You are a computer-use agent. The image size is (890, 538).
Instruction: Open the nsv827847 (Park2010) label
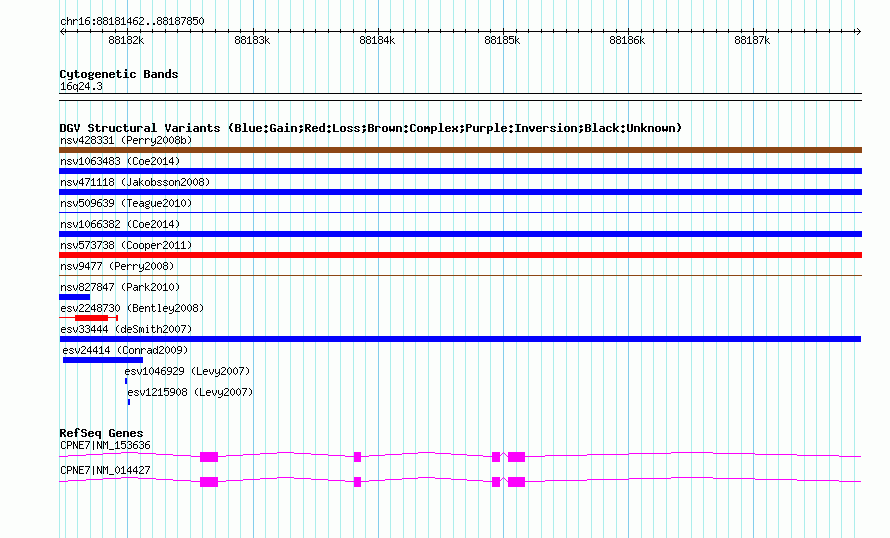pos(120,287)
